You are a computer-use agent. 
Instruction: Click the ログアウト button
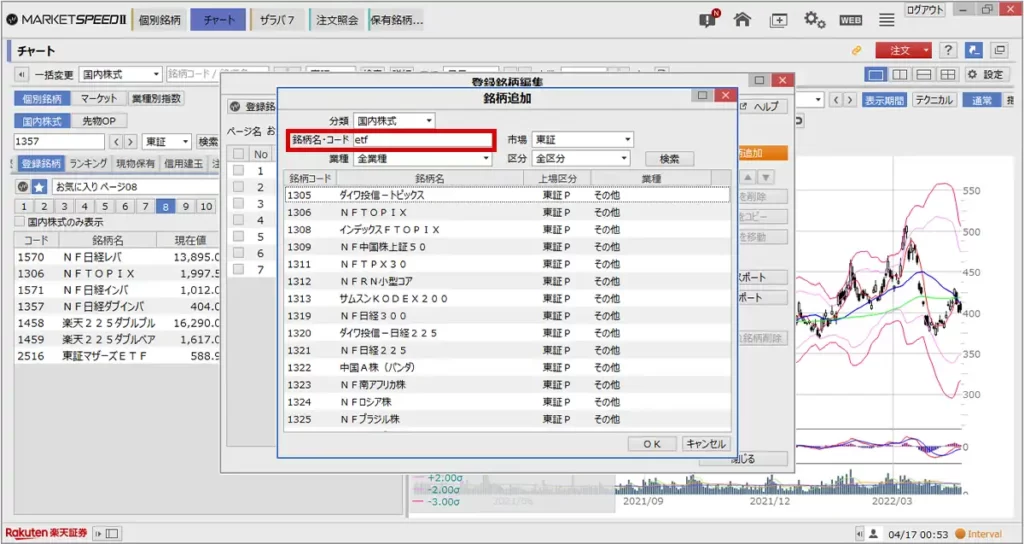(924, 10)
